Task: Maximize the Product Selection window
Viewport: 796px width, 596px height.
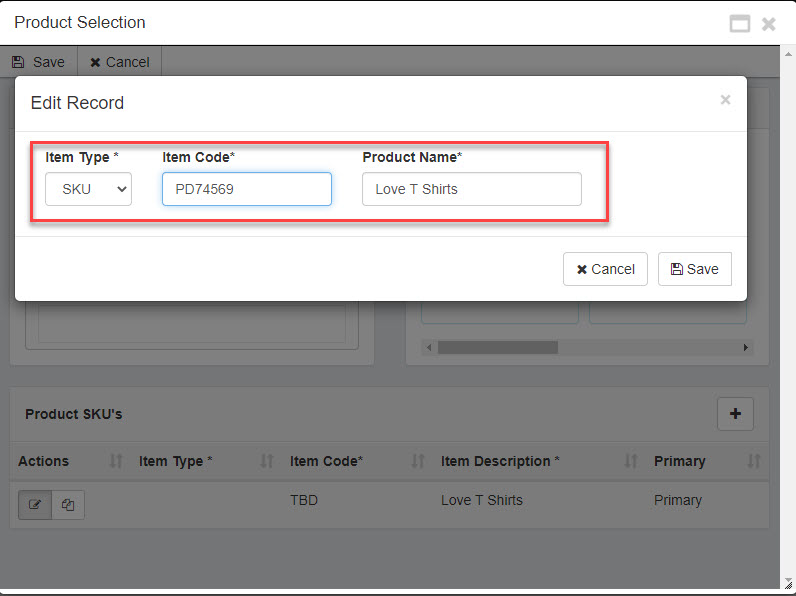Action: tap(740, 23)
